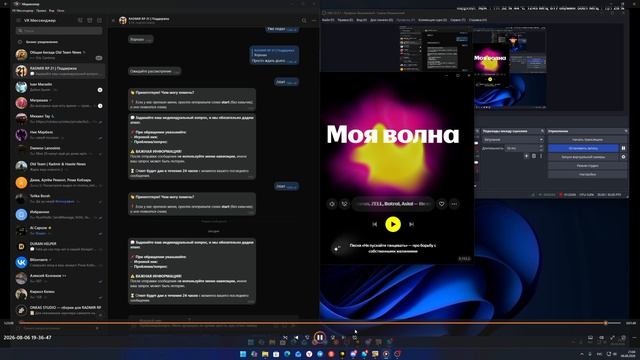Pause the OBS recording with pause icon
This screenshot has width=640, height=360.
pyautogui.click(x=623, y=148)
